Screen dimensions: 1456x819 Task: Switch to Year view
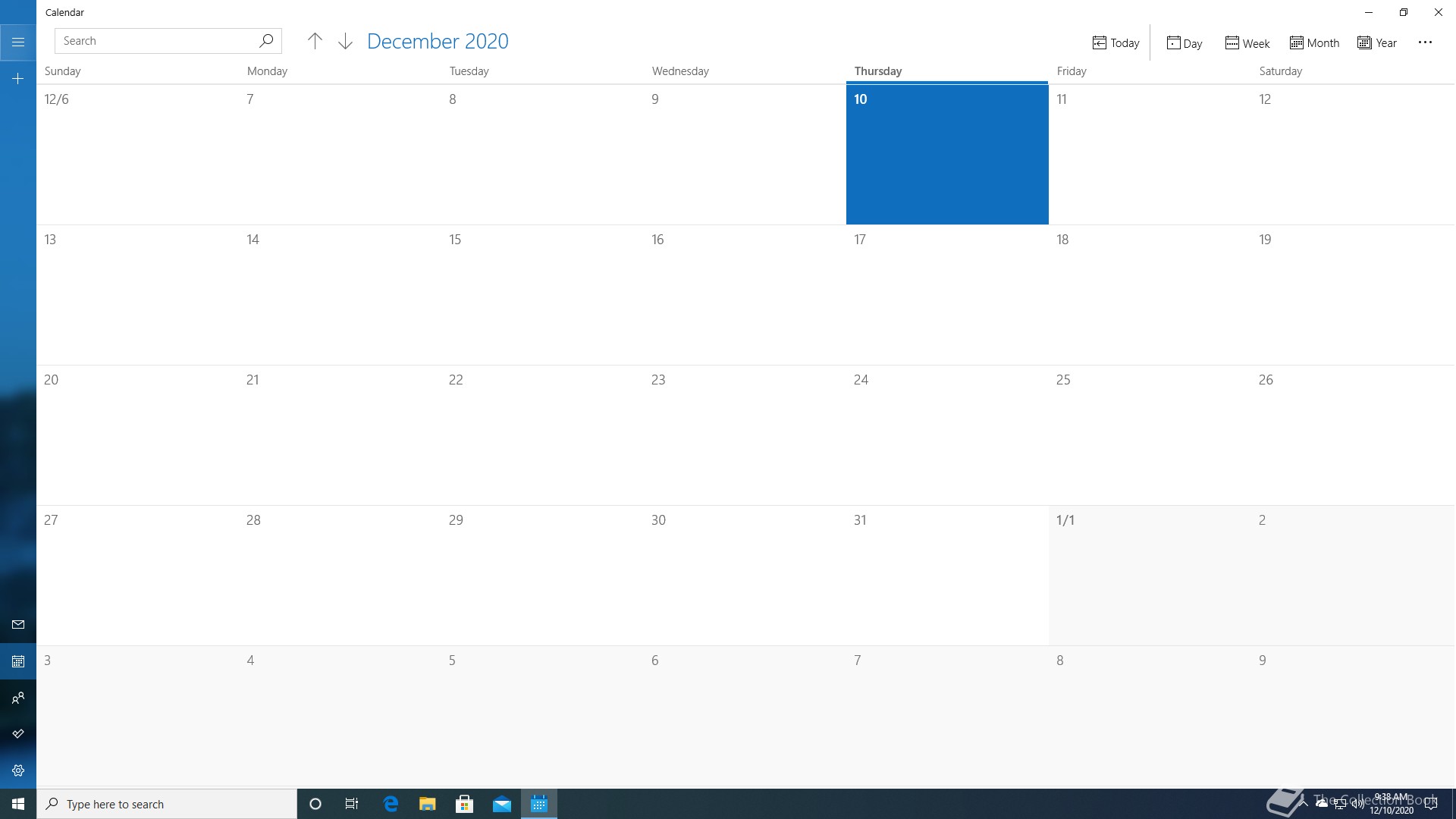(1377, 42)
